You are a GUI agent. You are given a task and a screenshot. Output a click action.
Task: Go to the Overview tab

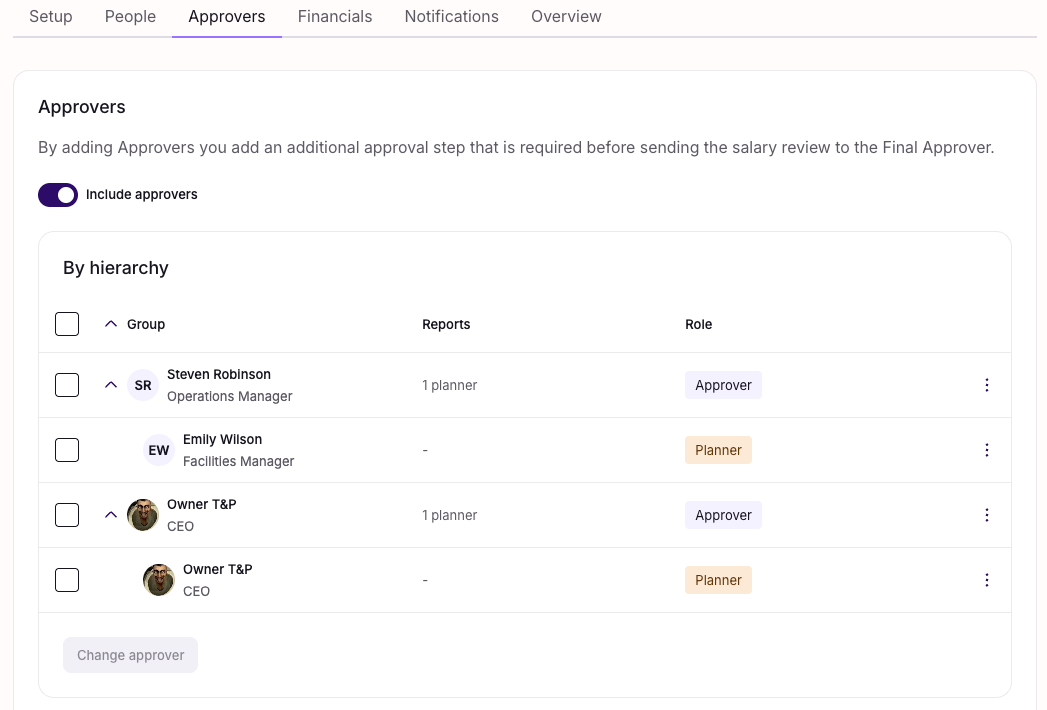coord(566,17)
